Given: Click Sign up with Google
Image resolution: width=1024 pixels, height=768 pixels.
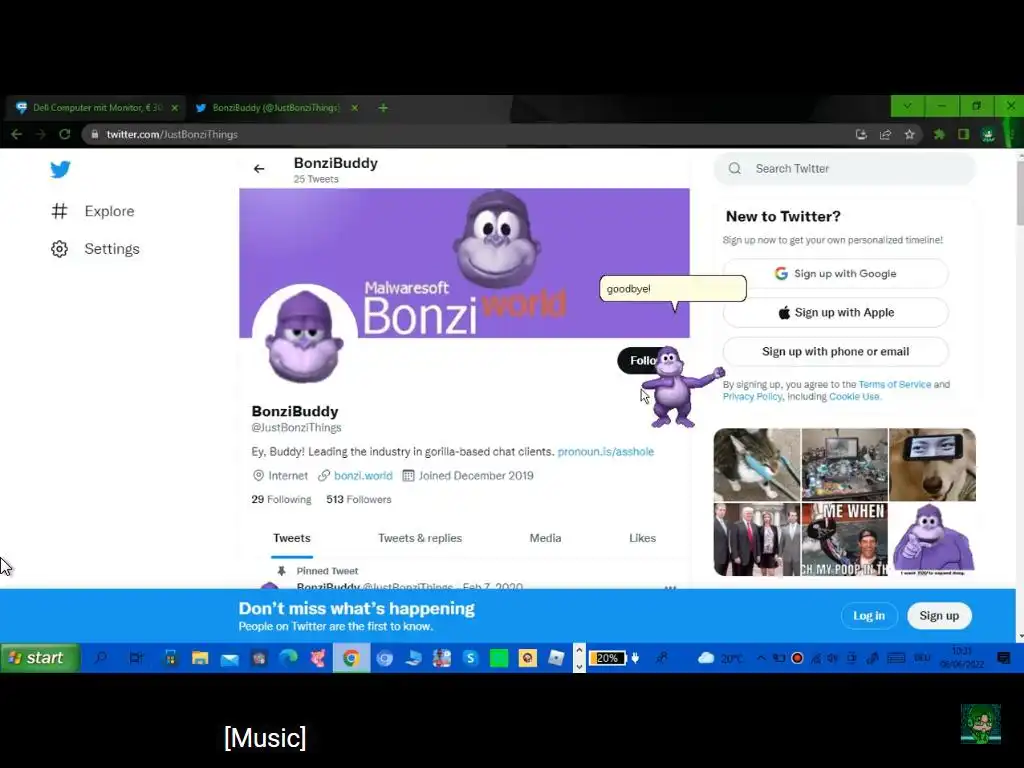Looking at the screenshot, I should click(x=835, y=274).
